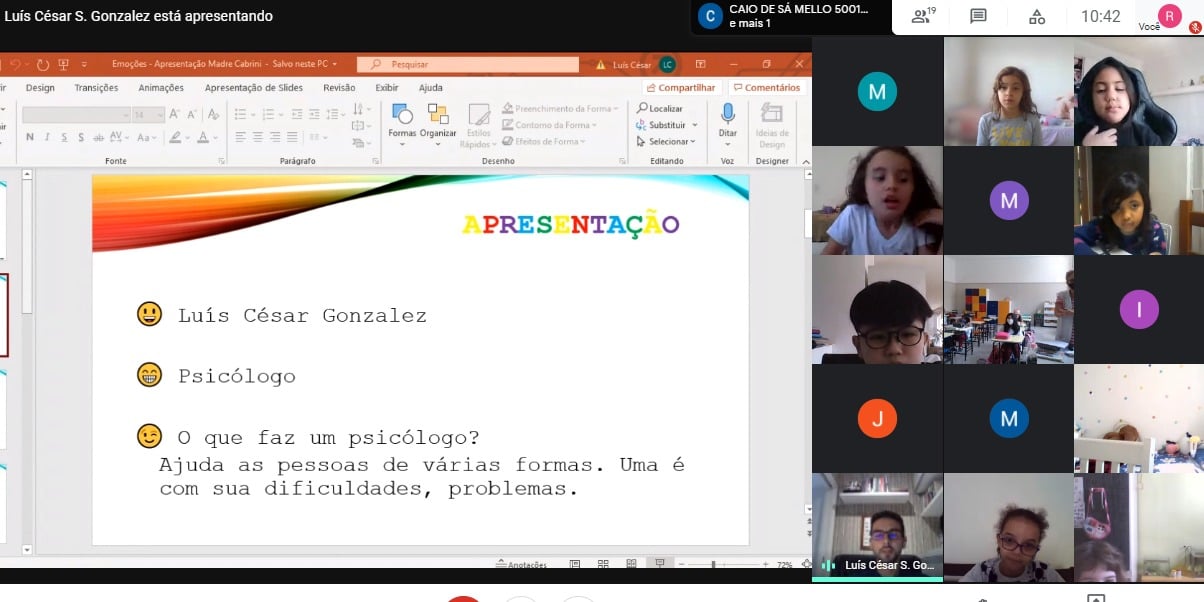This screenshot has width=1204, height=602.
Task: Click the Ditar dictation microphone
Action: click(728, 120)
